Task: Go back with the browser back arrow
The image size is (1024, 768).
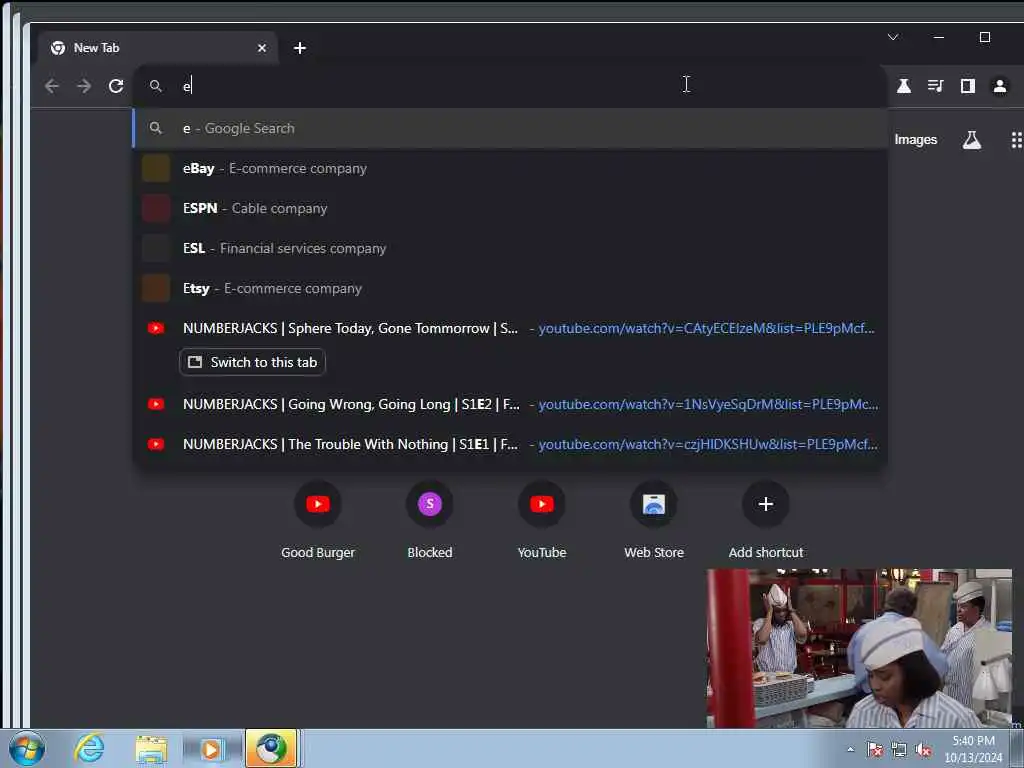Action: (x=52, y=86)
